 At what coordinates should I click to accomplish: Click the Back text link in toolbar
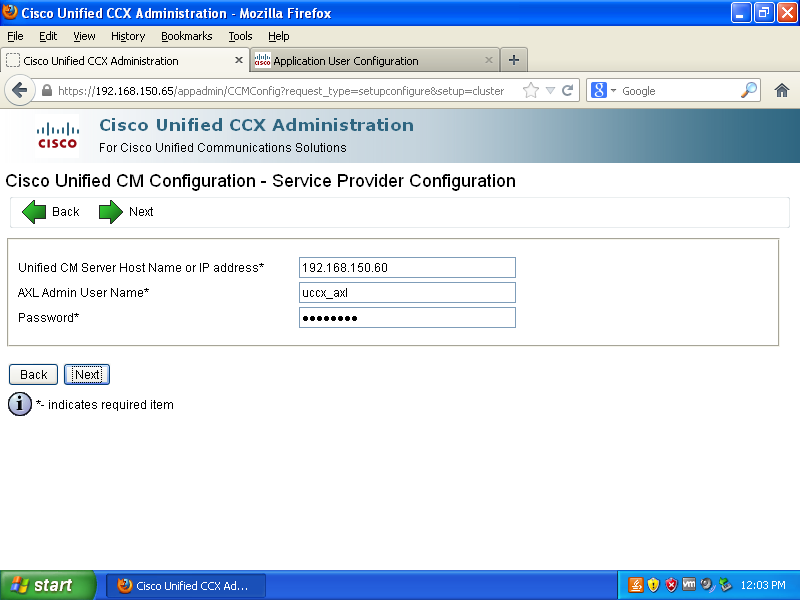click(x=66, y=212)
